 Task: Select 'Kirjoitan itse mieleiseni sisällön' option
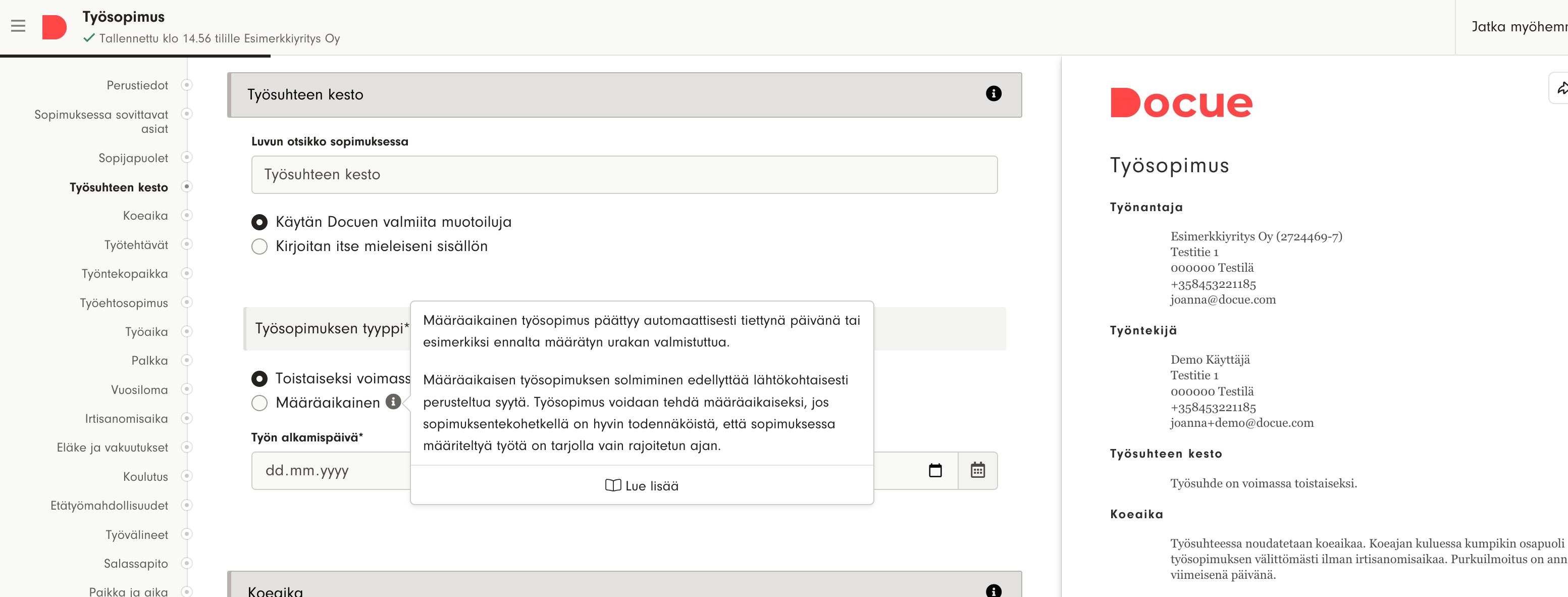pos(259,246)
